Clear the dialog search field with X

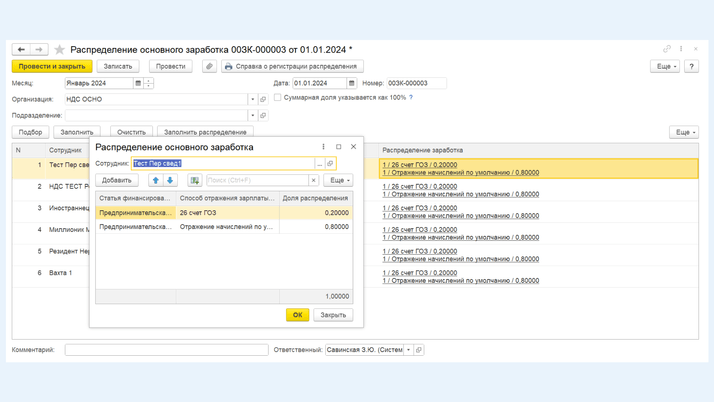click(x=313, y=181)
